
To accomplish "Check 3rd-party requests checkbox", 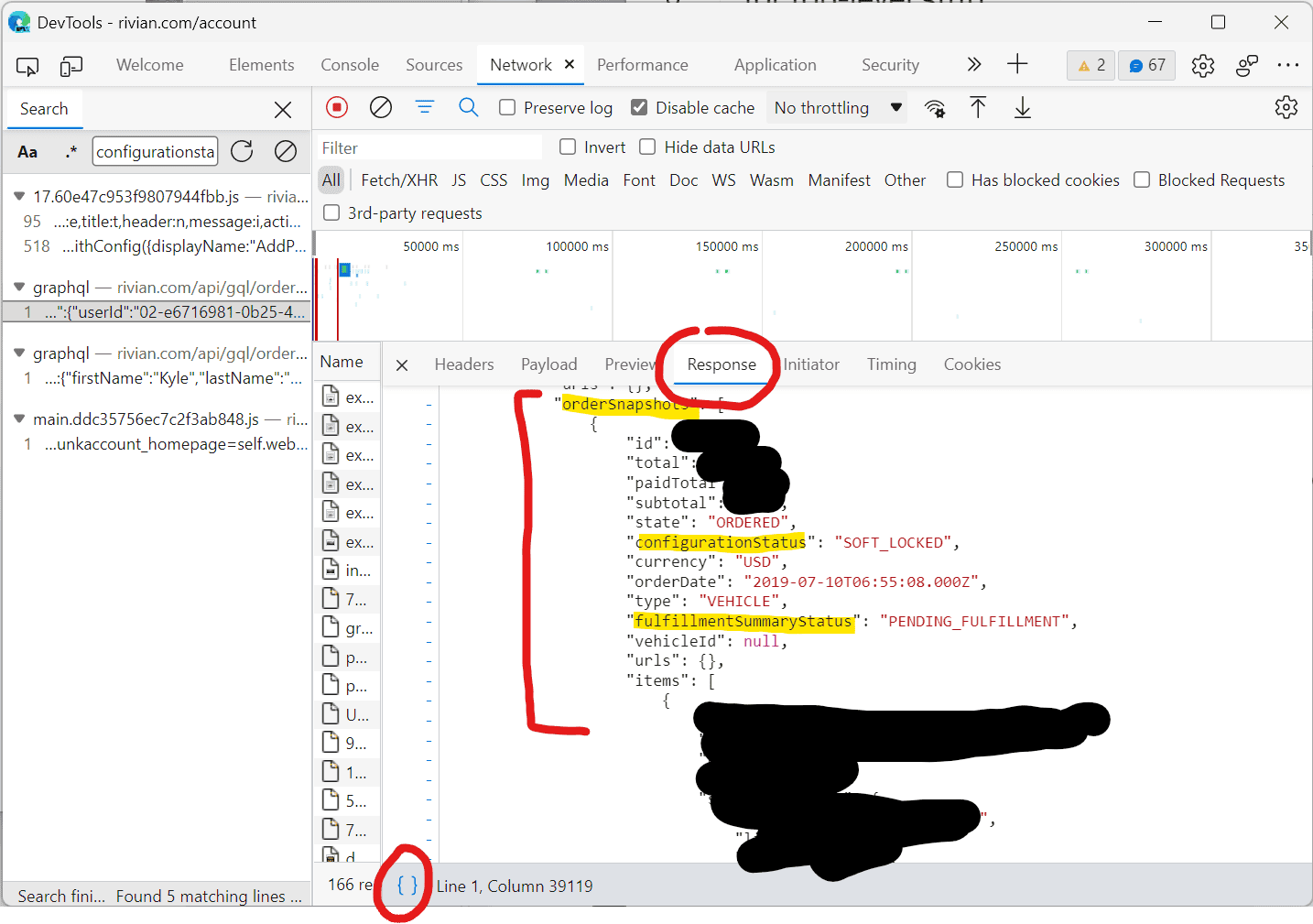I will pos(331,212).
